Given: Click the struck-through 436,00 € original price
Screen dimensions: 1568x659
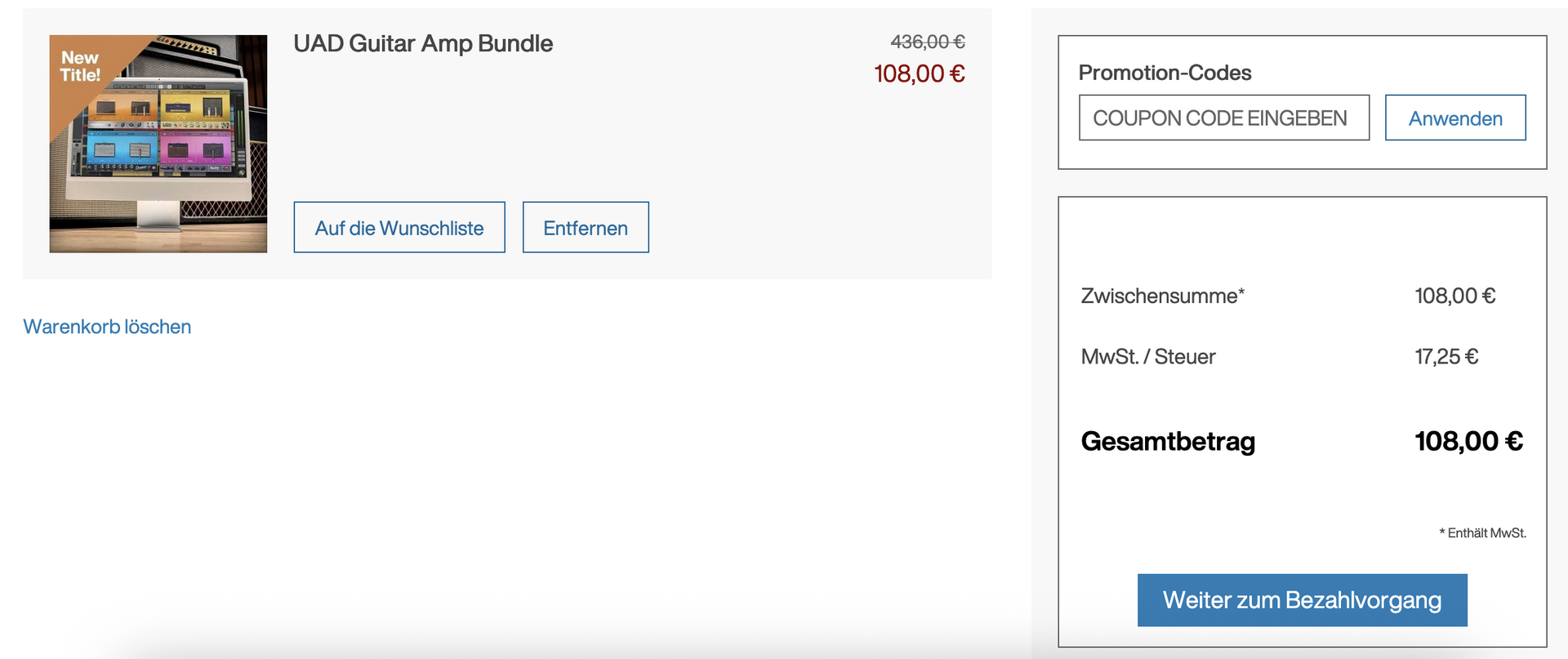Looking at the screenshot, I should (928, 42).
